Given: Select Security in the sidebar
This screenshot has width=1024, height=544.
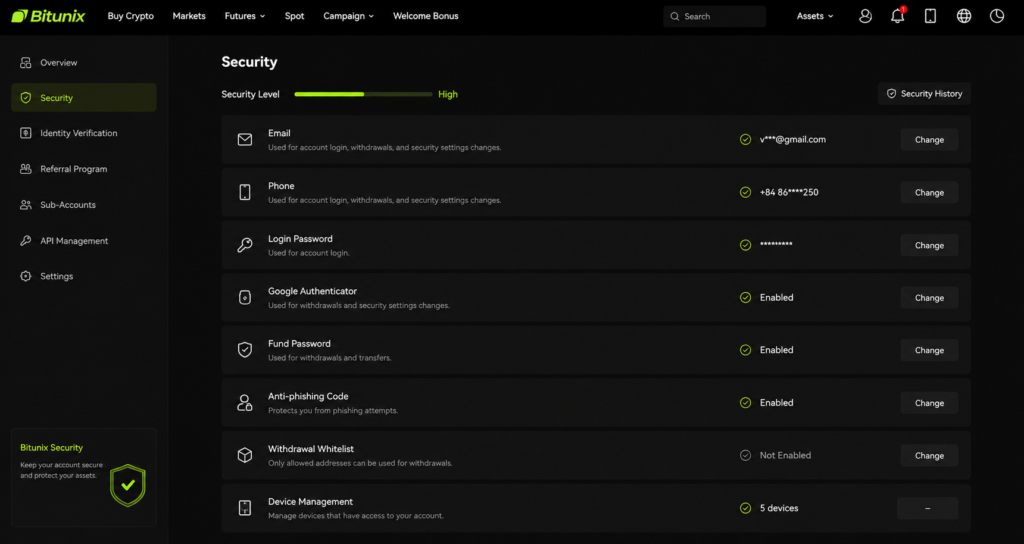Looking at the screenshot, I should (x=84, y=97).
